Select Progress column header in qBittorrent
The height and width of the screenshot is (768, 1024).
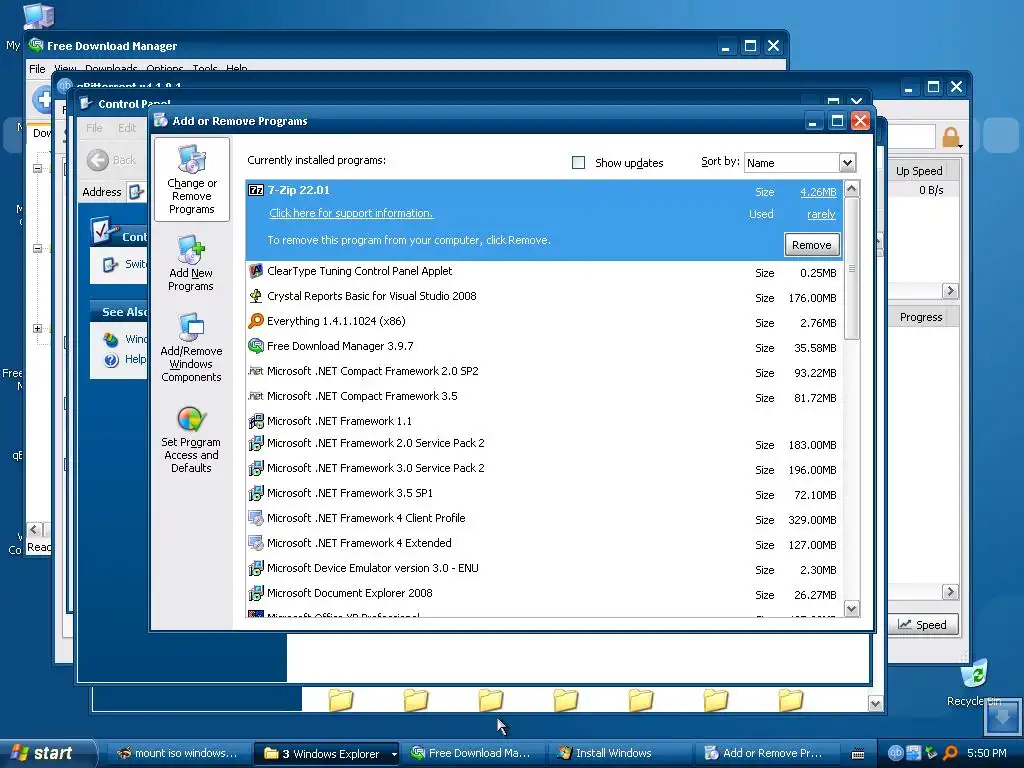[921, 317]
